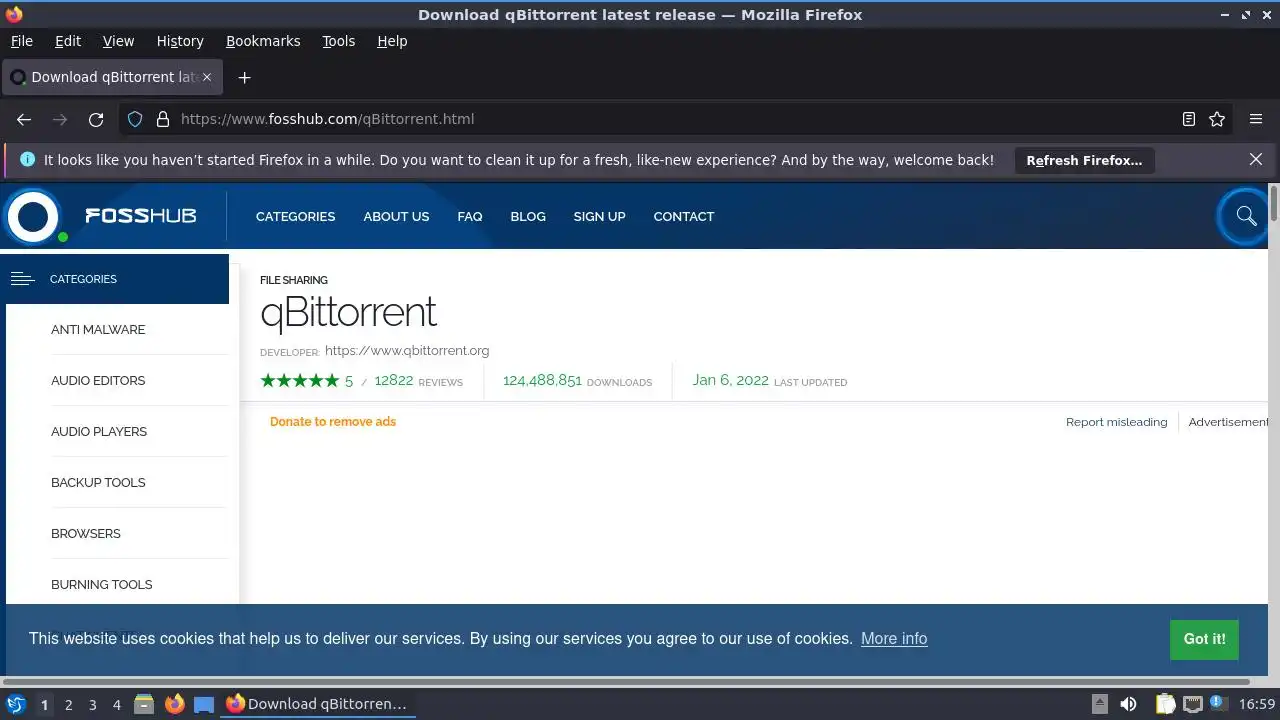The height and width of the screenshot is (720, 1280).
Task: Click the site security padlock icon
Action: [x=163, y=119]
